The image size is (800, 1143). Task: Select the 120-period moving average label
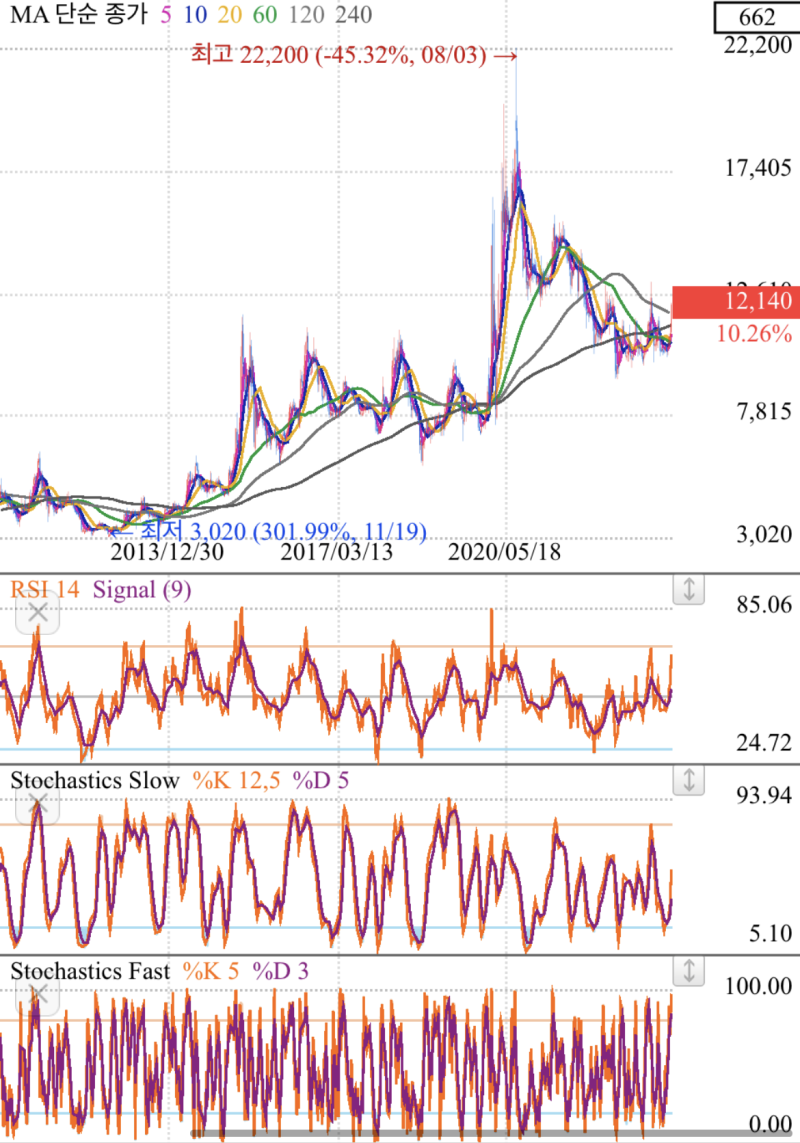(x=306, y=15)
